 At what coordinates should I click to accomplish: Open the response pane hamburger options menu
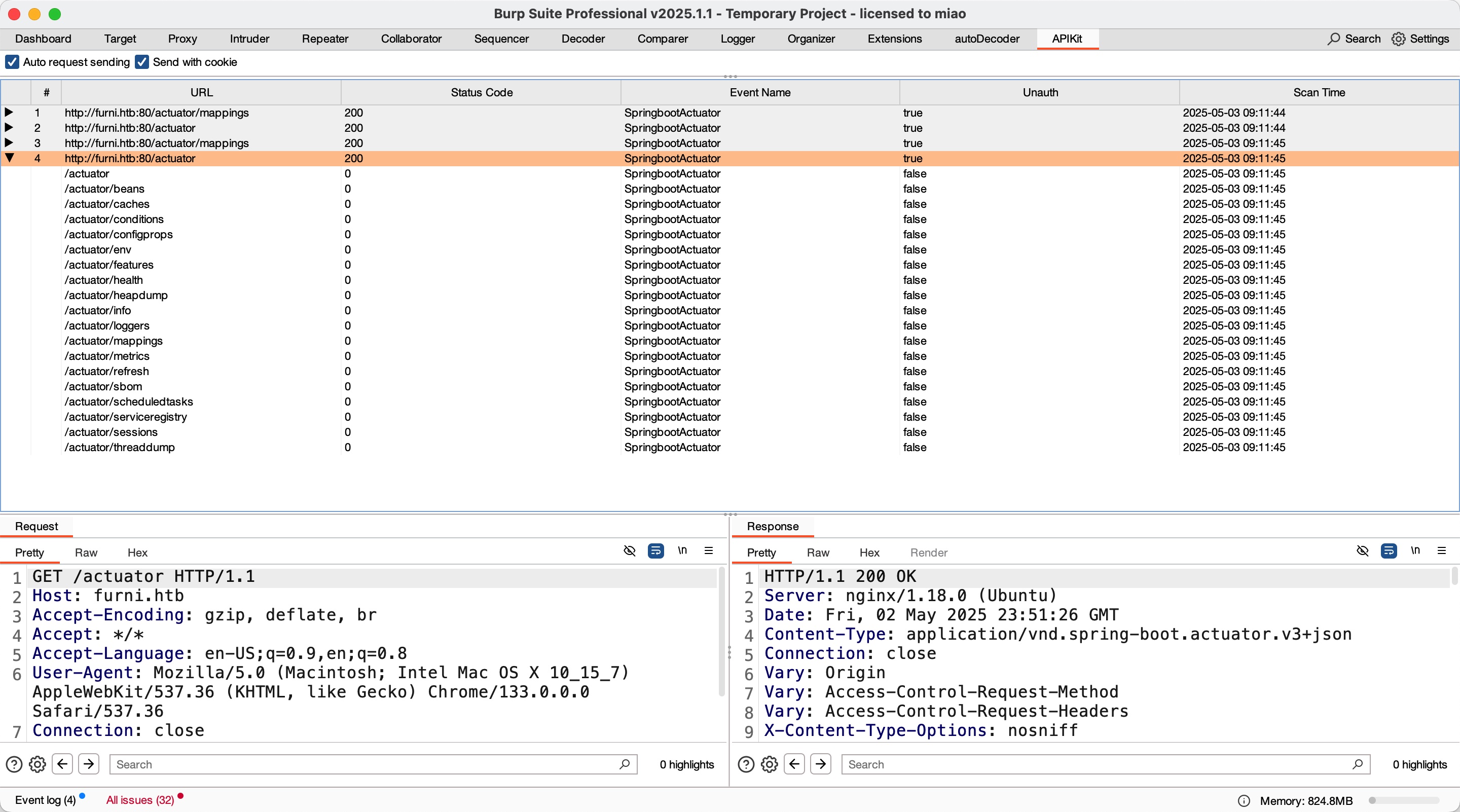(1441, 551)
